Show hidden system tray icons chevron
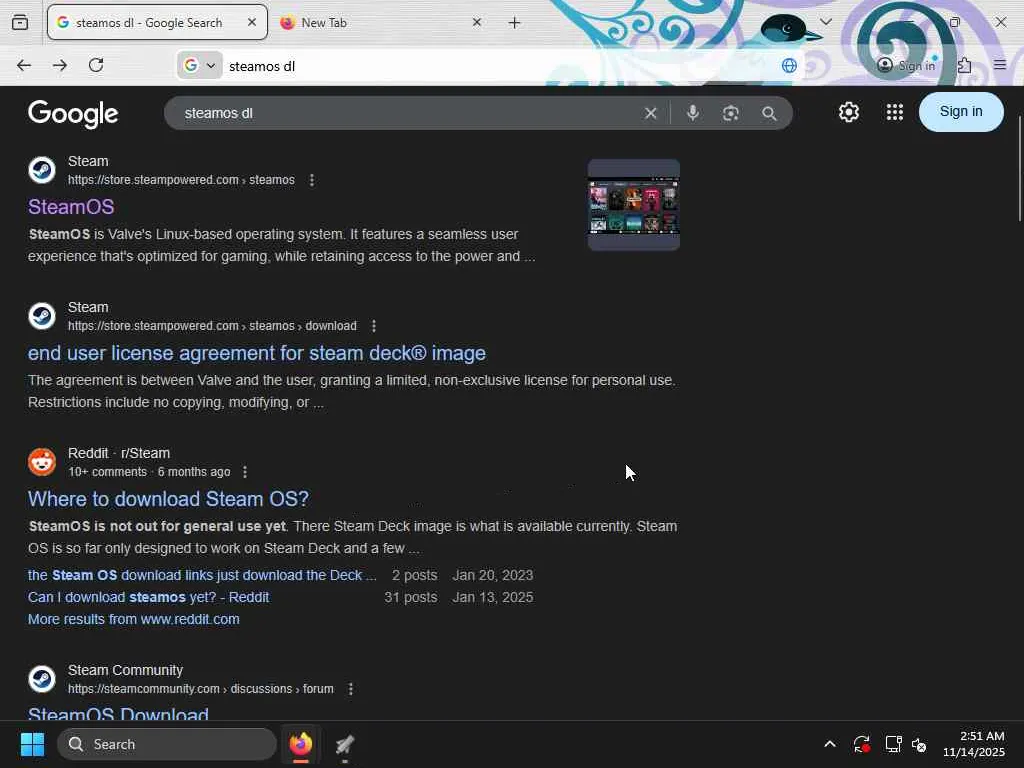 [829, 744]
